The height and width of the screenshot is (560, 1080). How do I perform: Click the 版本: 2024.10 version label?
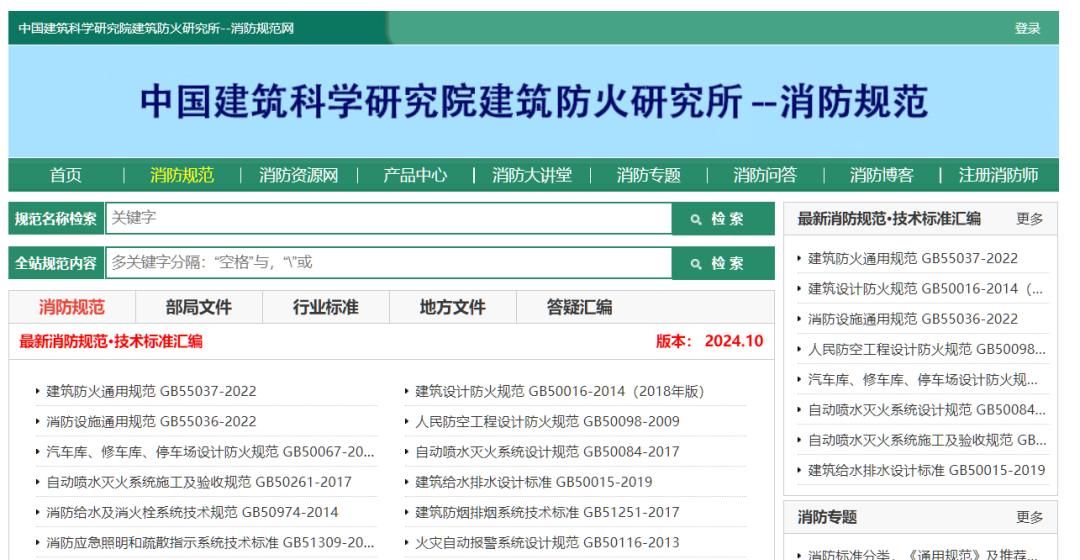click(x=709, y=341)
